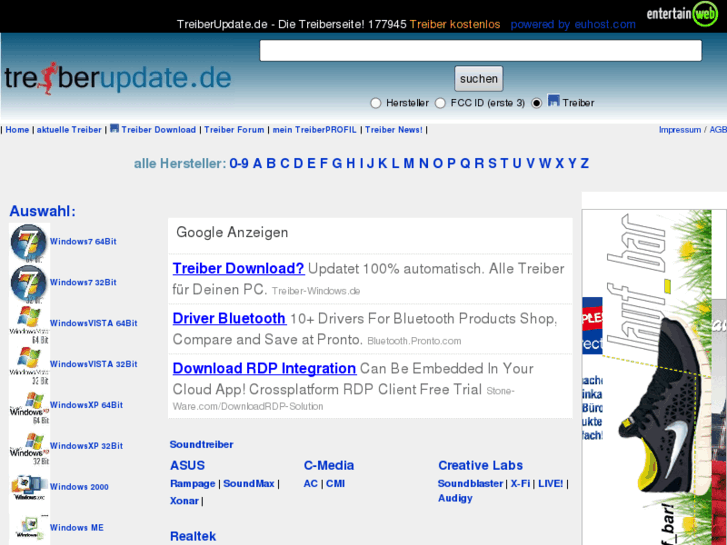Image resolution: width=727 pixels, height=545 pixels.
Task: Open the ASUS Rampage link
Action: 192,483
